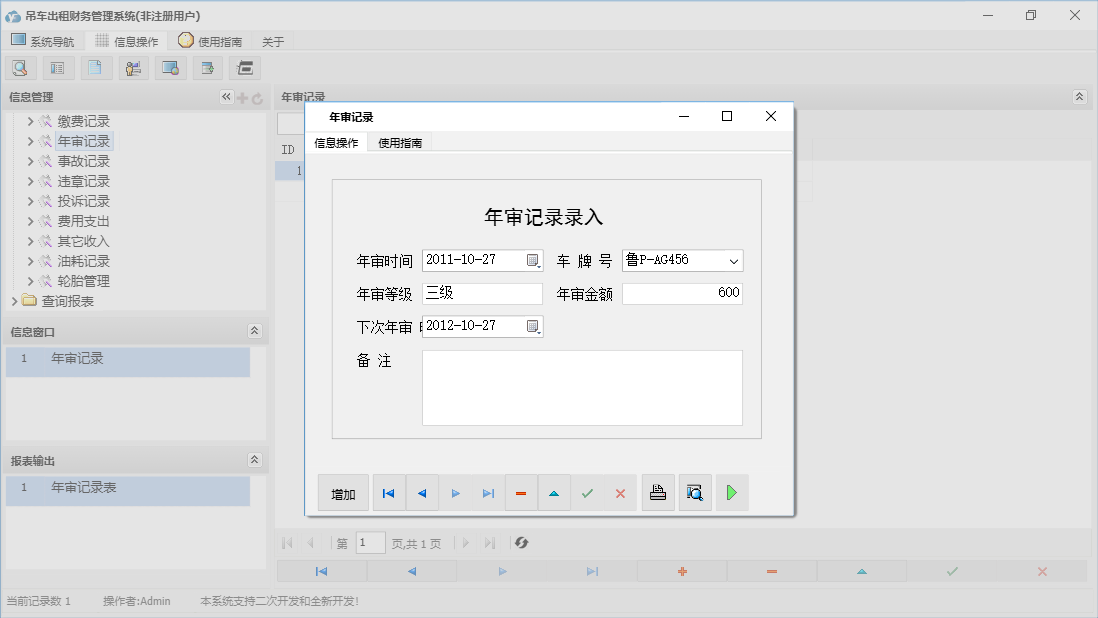Click the 增加 button

(342, 492)
